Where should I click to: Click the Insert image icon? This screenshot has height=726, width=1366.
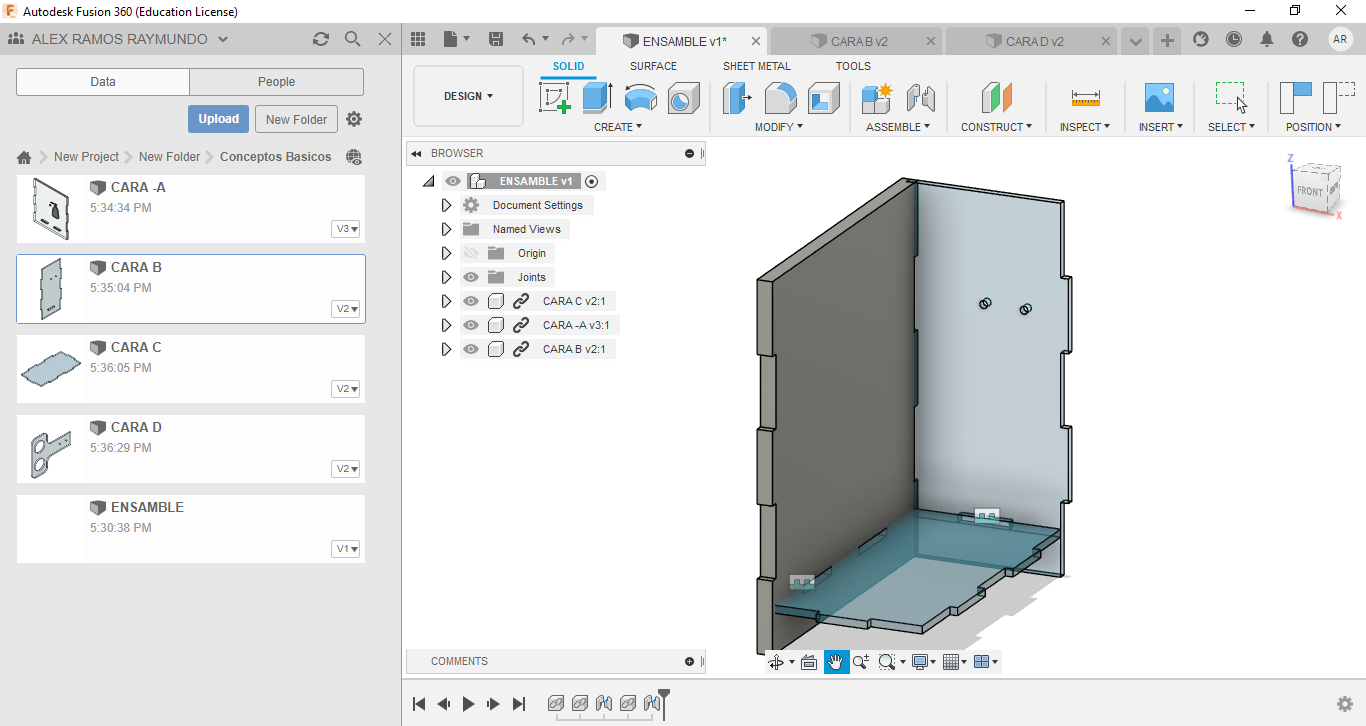click(x=1159, y=98)
